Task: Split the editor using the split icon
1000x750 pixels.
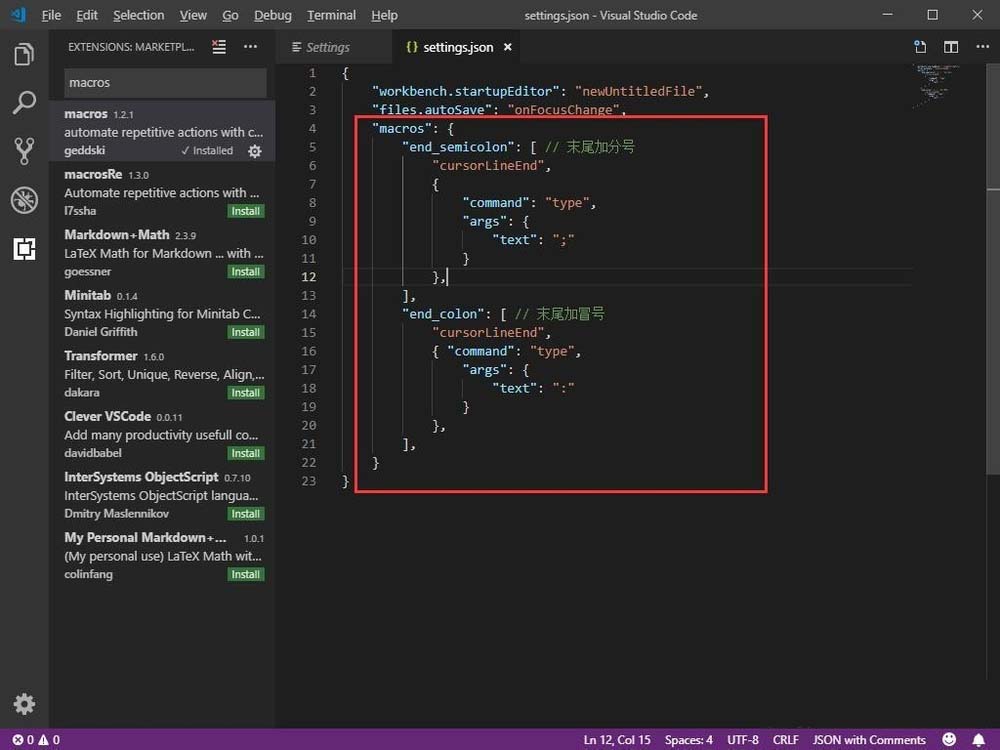Action: pos(949,46)
